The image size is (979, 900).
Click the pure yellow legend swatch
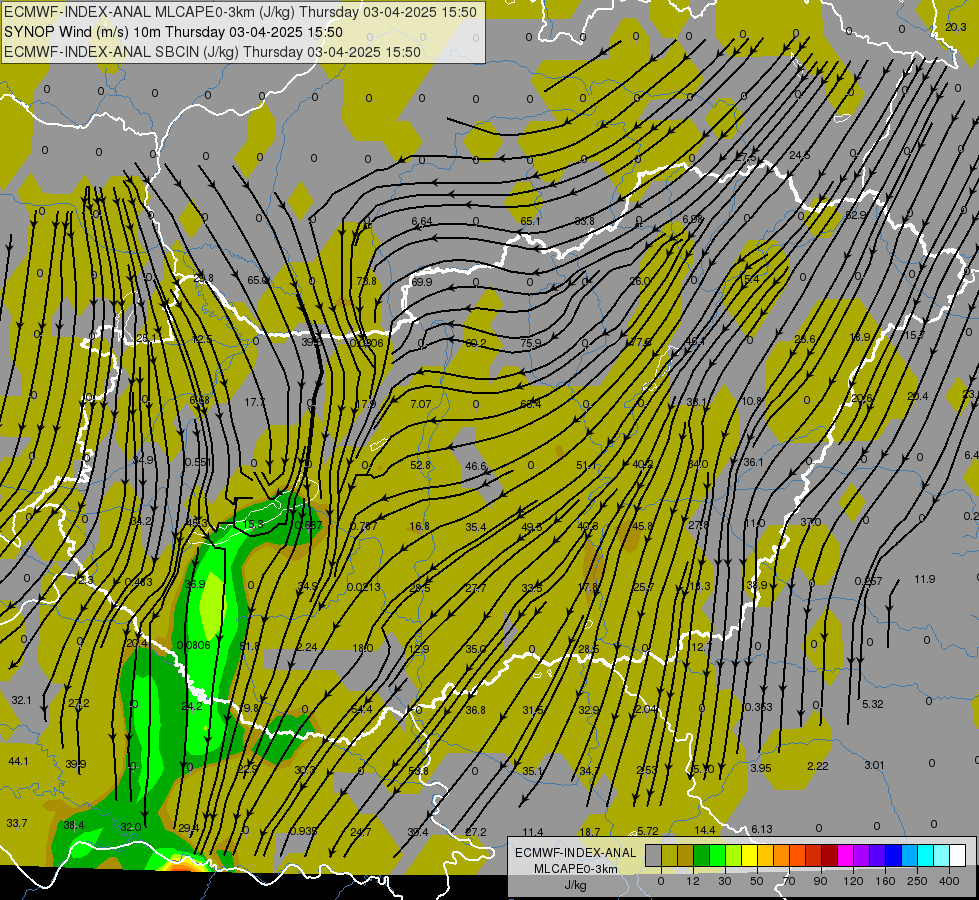coord(749,855)
